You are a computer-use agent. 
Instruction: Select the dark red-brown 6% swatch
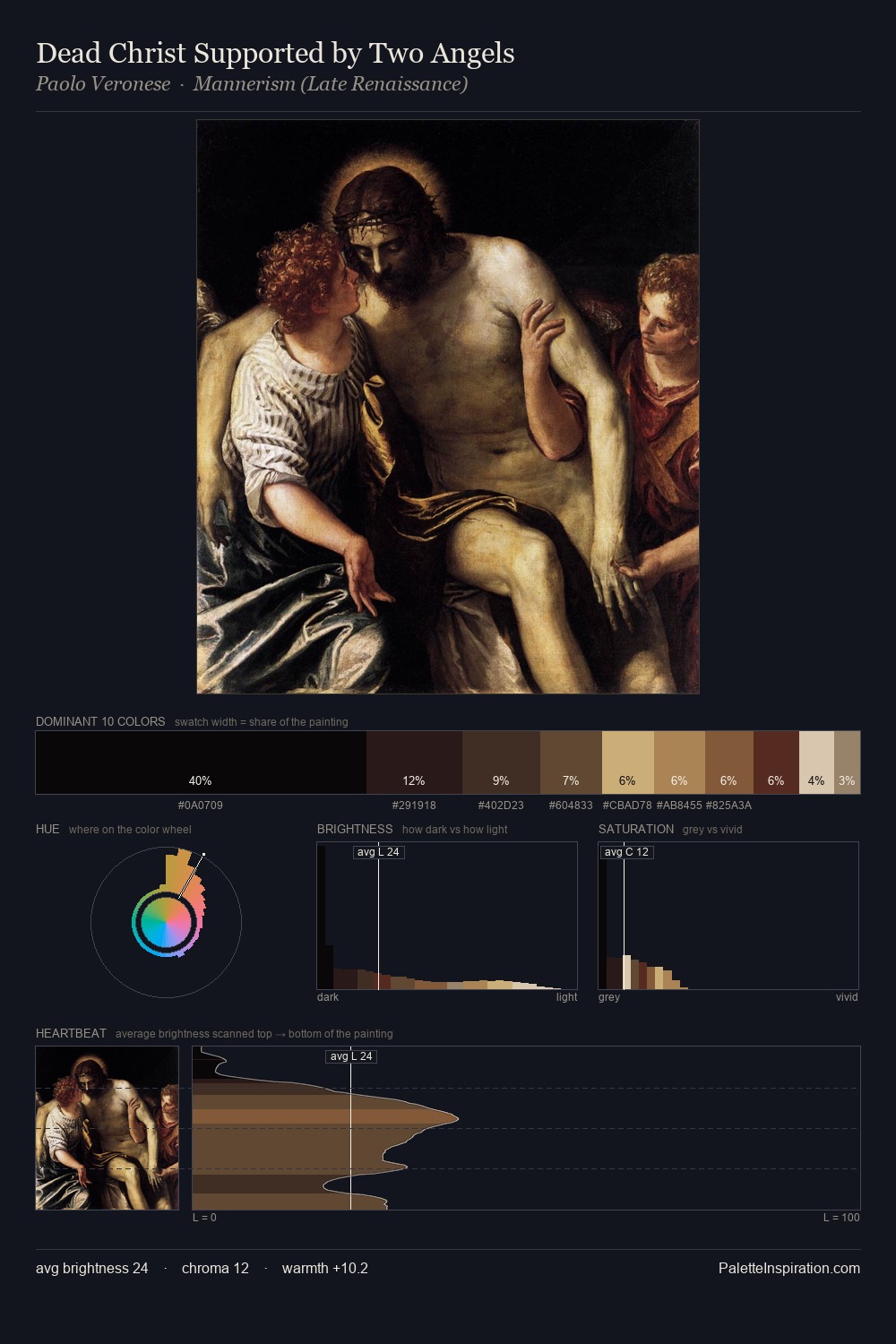tap(776, 762)
